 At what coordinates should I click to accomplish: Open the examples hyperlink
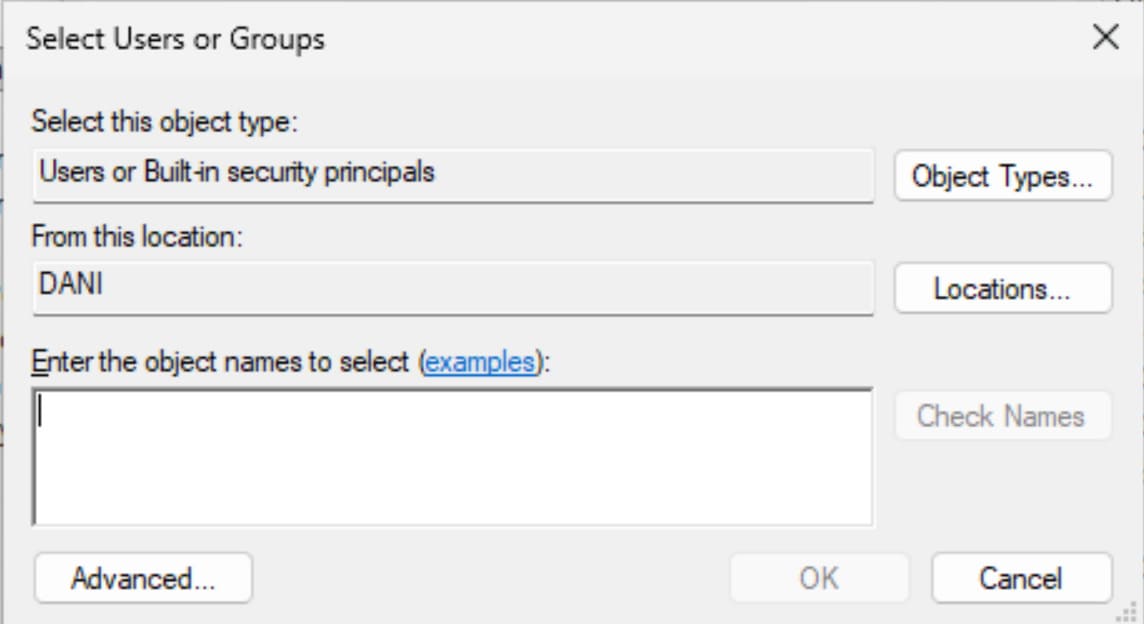(480, 362)
